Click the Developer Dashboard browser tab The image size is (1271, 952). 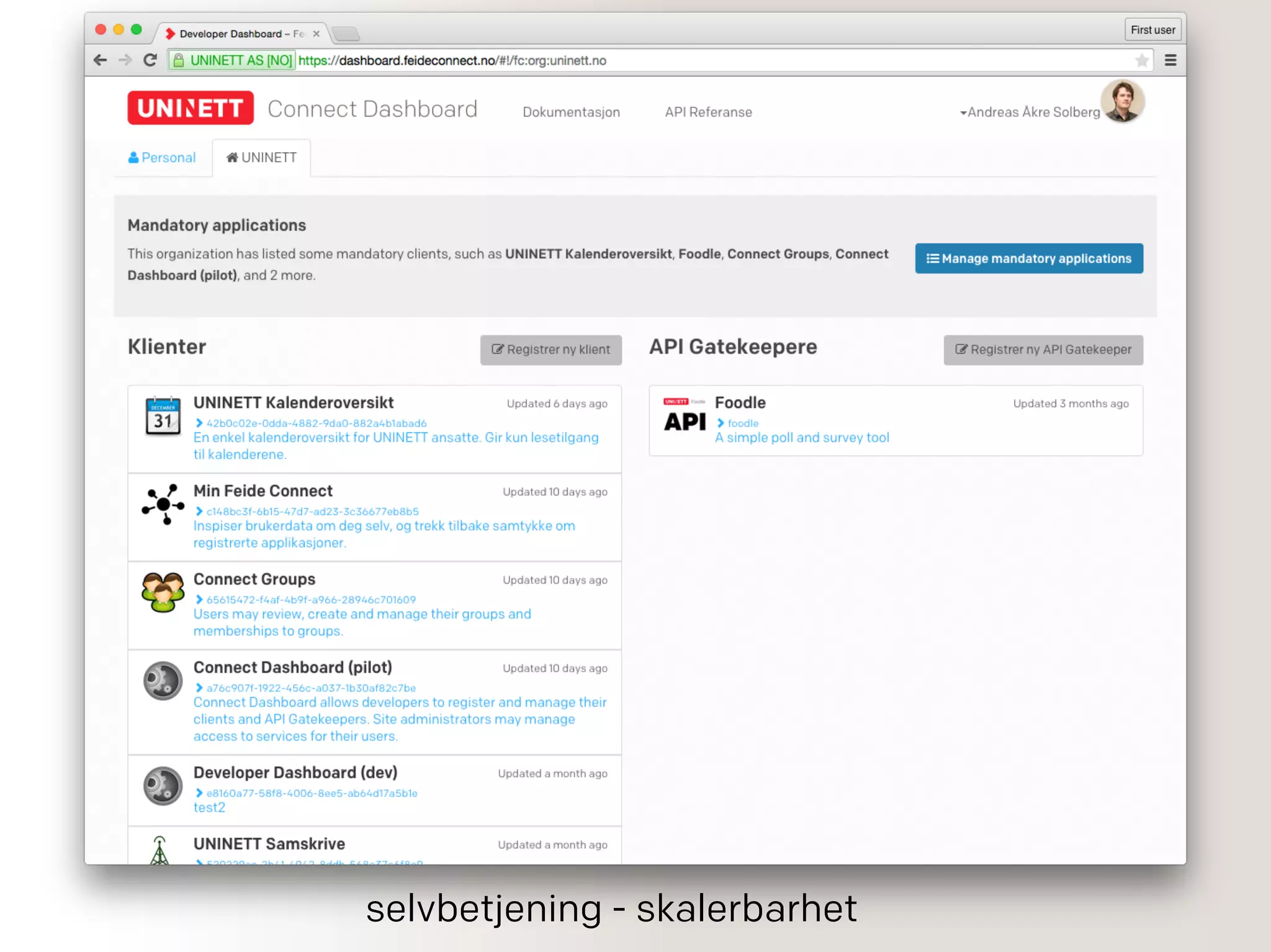(242, 34)
